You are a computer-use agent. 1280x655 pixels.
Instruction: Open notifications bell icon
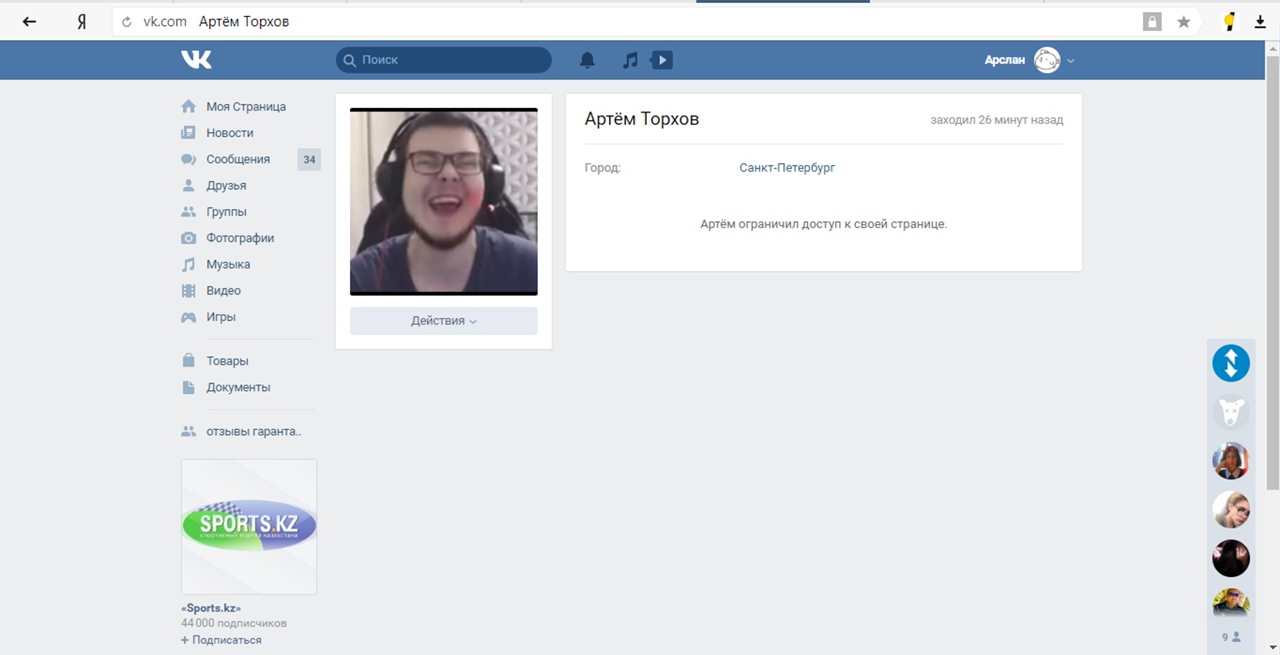click(x=587, y=60)
